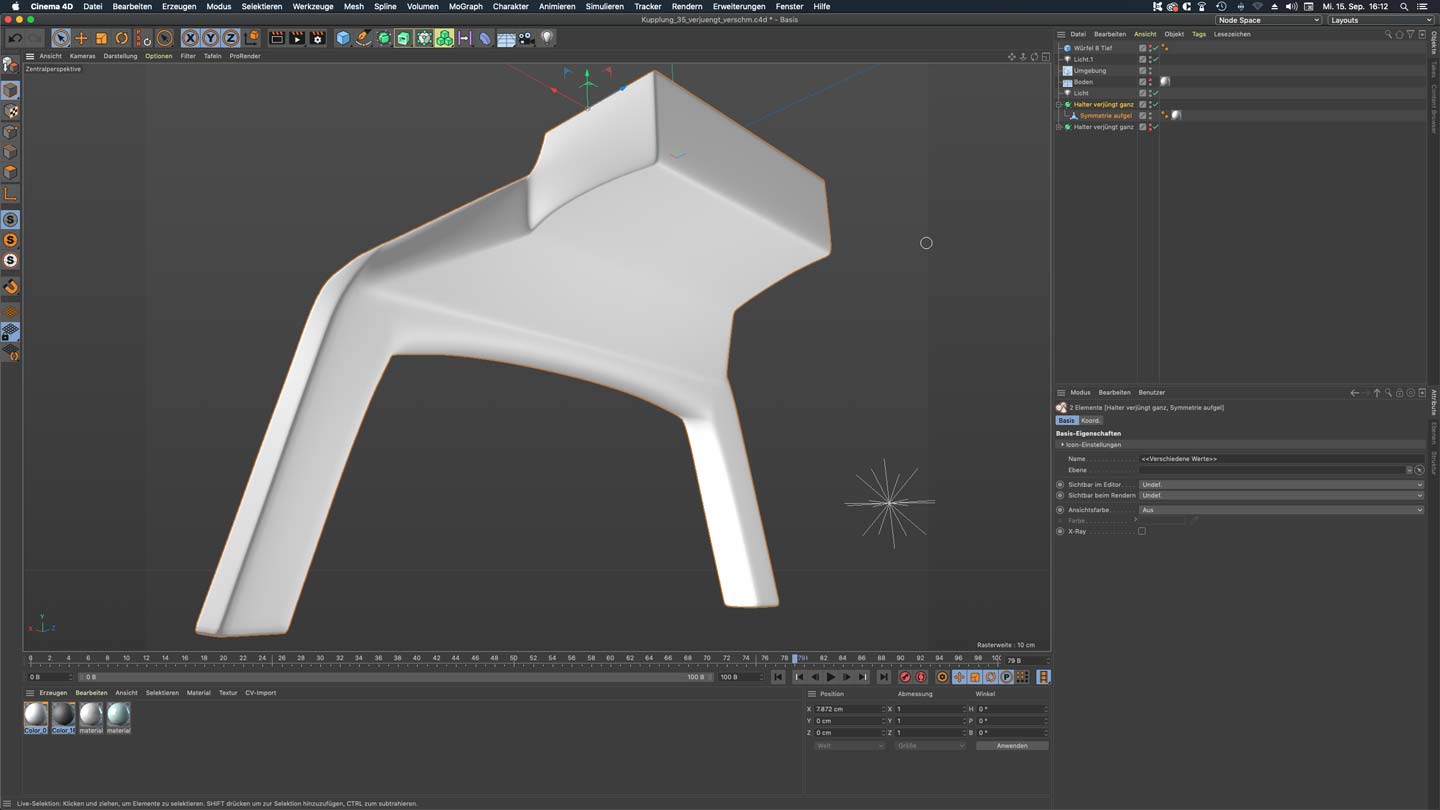Toggle X axis lock
This screenshot has height=810, width=1440.
190,38
